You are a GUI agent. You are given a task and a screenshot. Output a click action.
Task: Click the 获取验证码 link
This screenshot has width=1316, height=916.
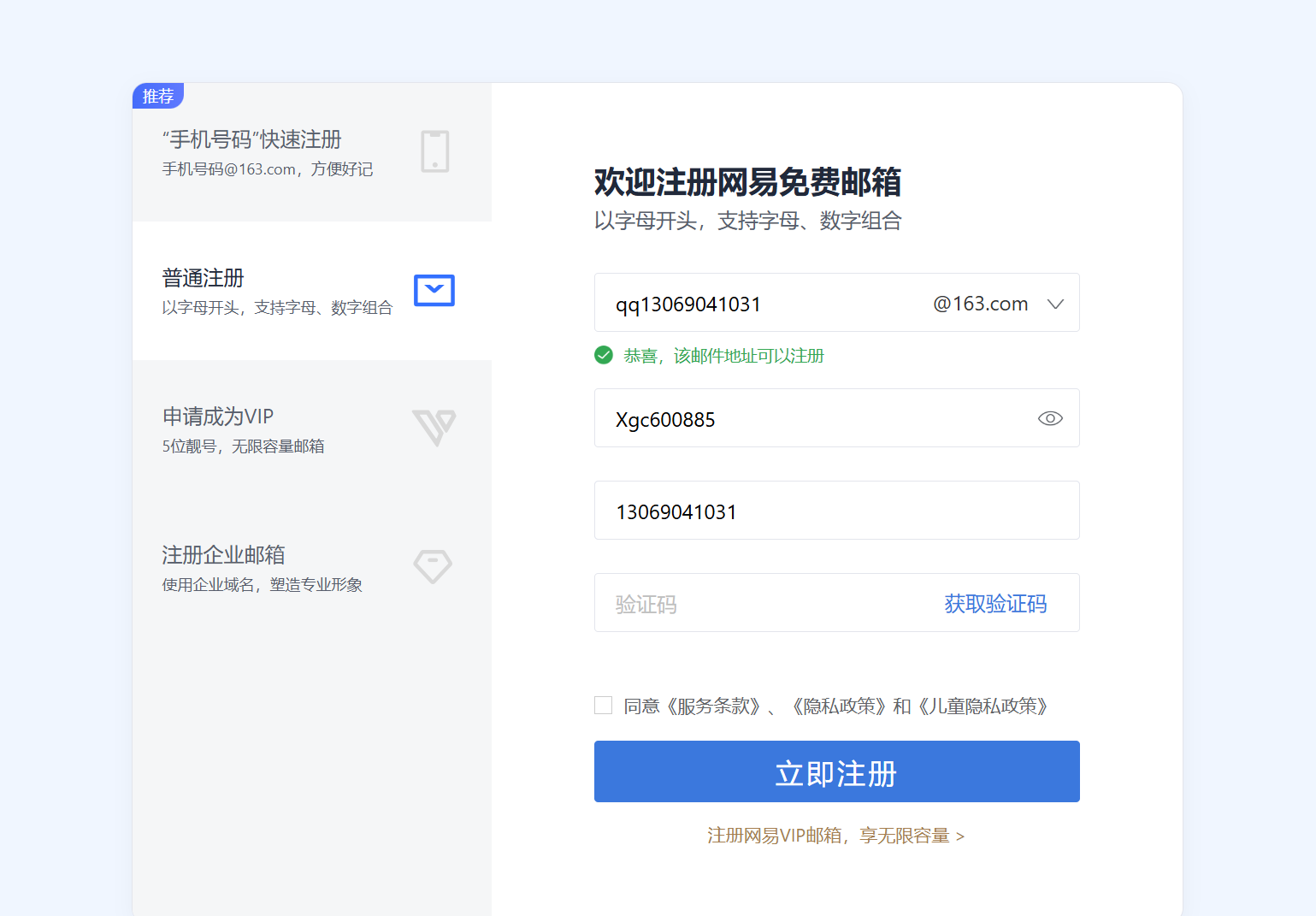click(x=995, y=604)
